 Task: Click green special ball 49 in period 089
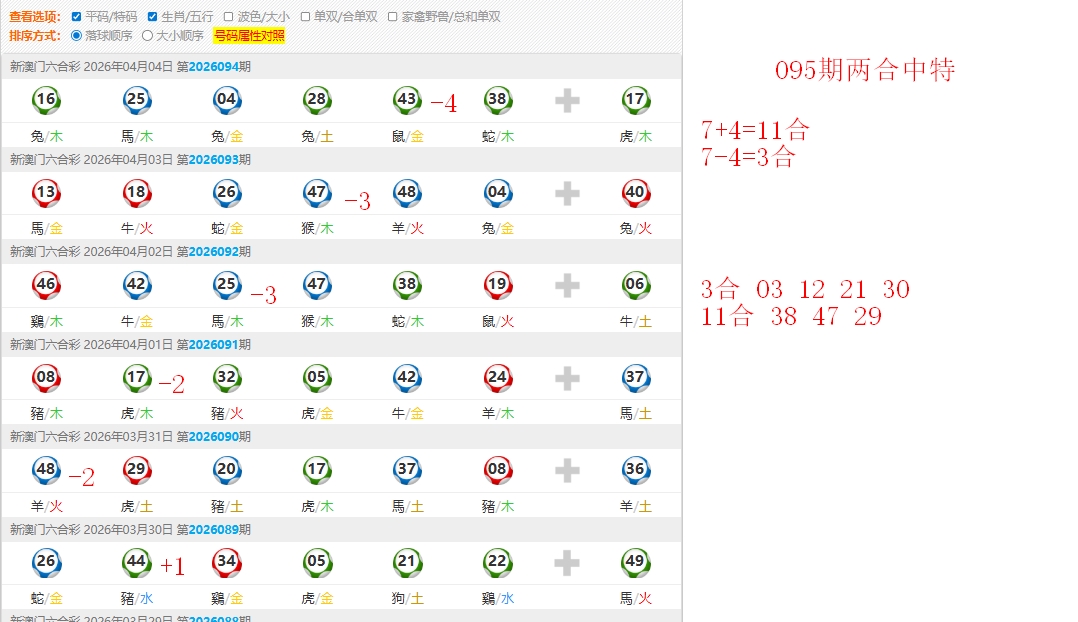tap(636, 562)
